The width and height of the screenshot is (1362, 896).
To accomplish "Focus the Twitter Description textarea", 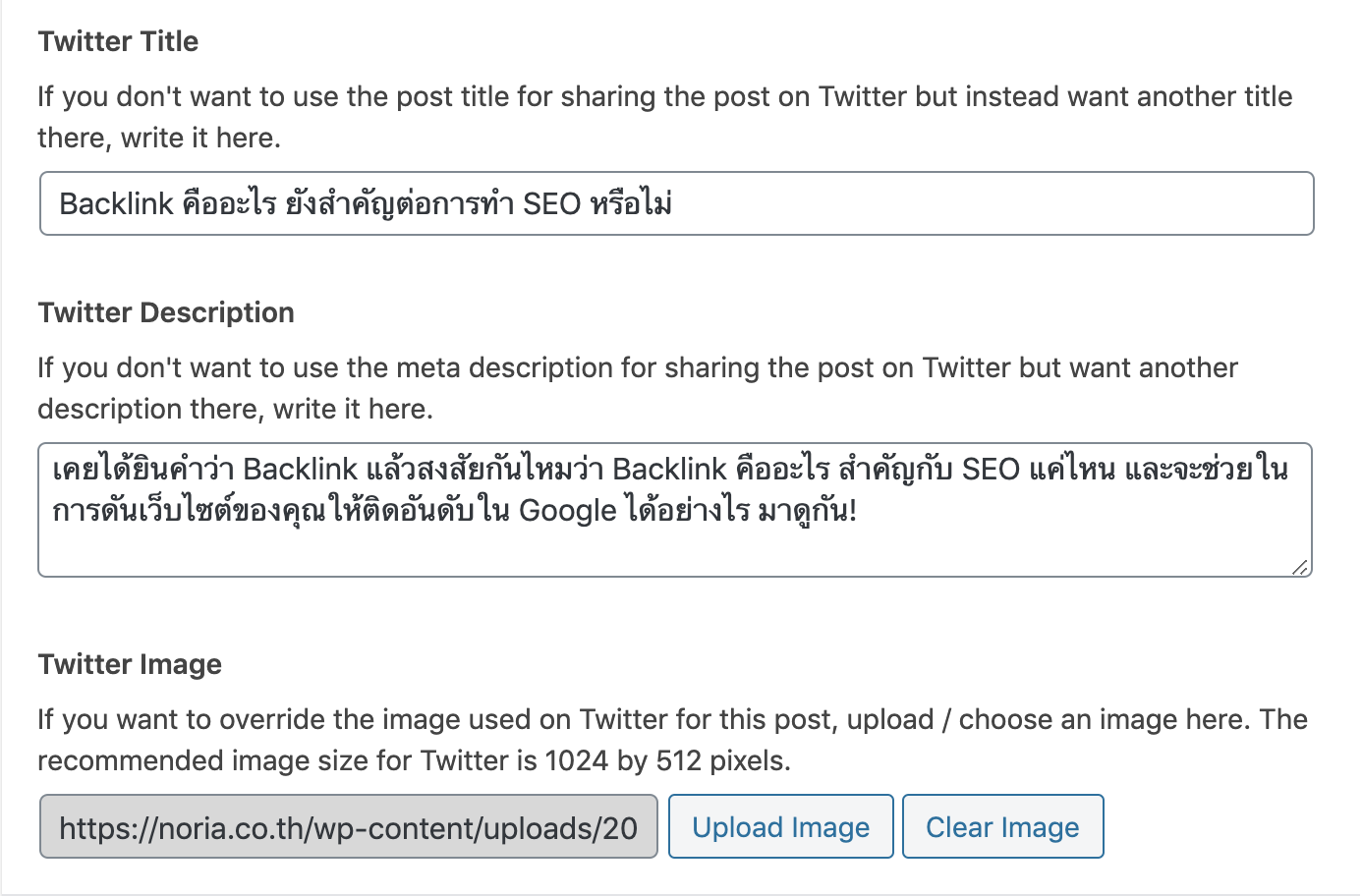I will point(675,510).
